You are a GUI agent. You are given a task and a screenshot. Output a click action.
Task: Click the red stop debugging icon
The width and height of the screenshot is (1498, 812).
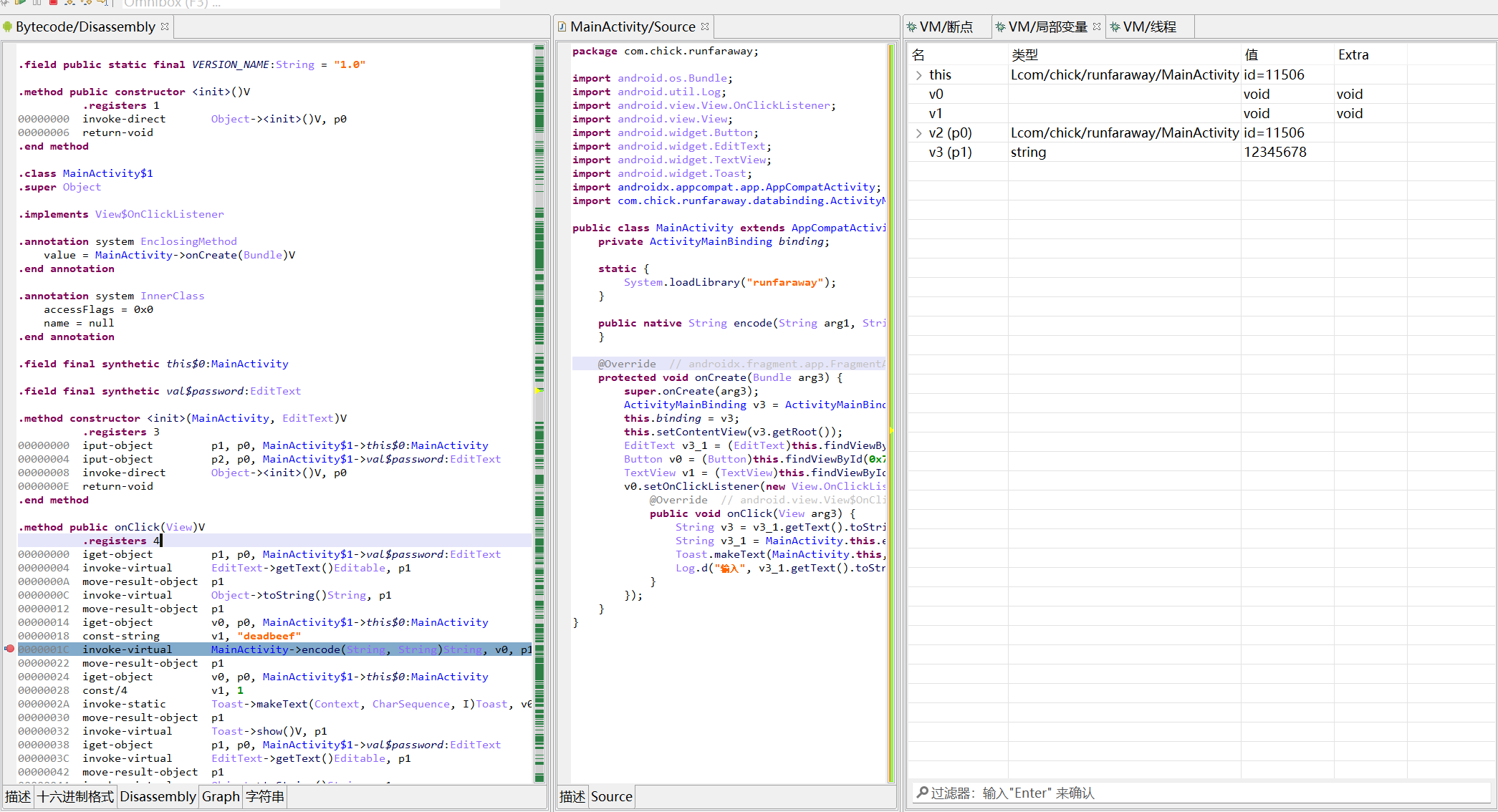(x=53, y=3)
